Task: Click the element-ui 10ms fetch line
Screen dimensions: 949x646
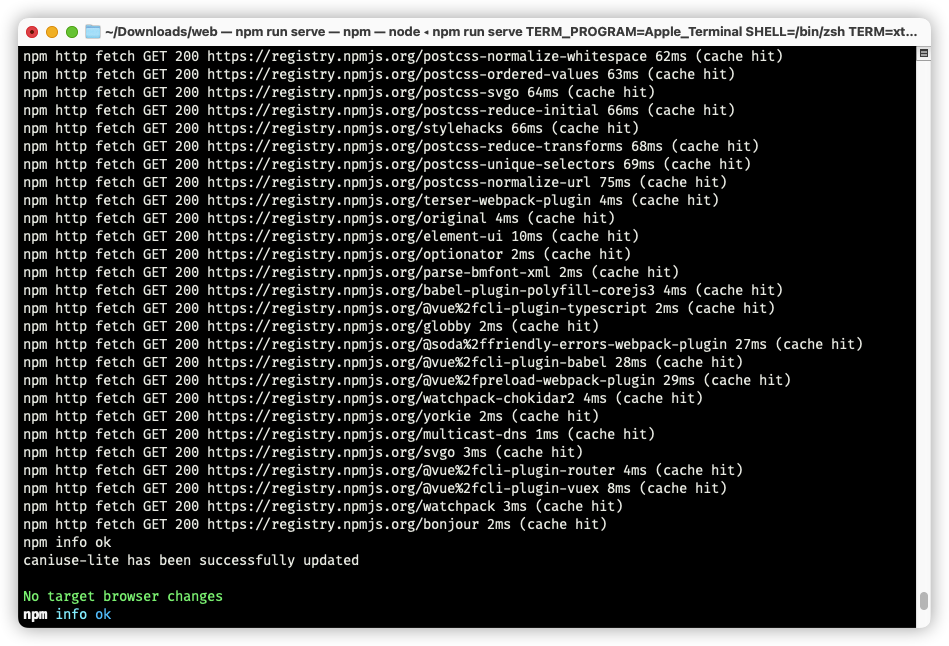Action: [331, 237]
